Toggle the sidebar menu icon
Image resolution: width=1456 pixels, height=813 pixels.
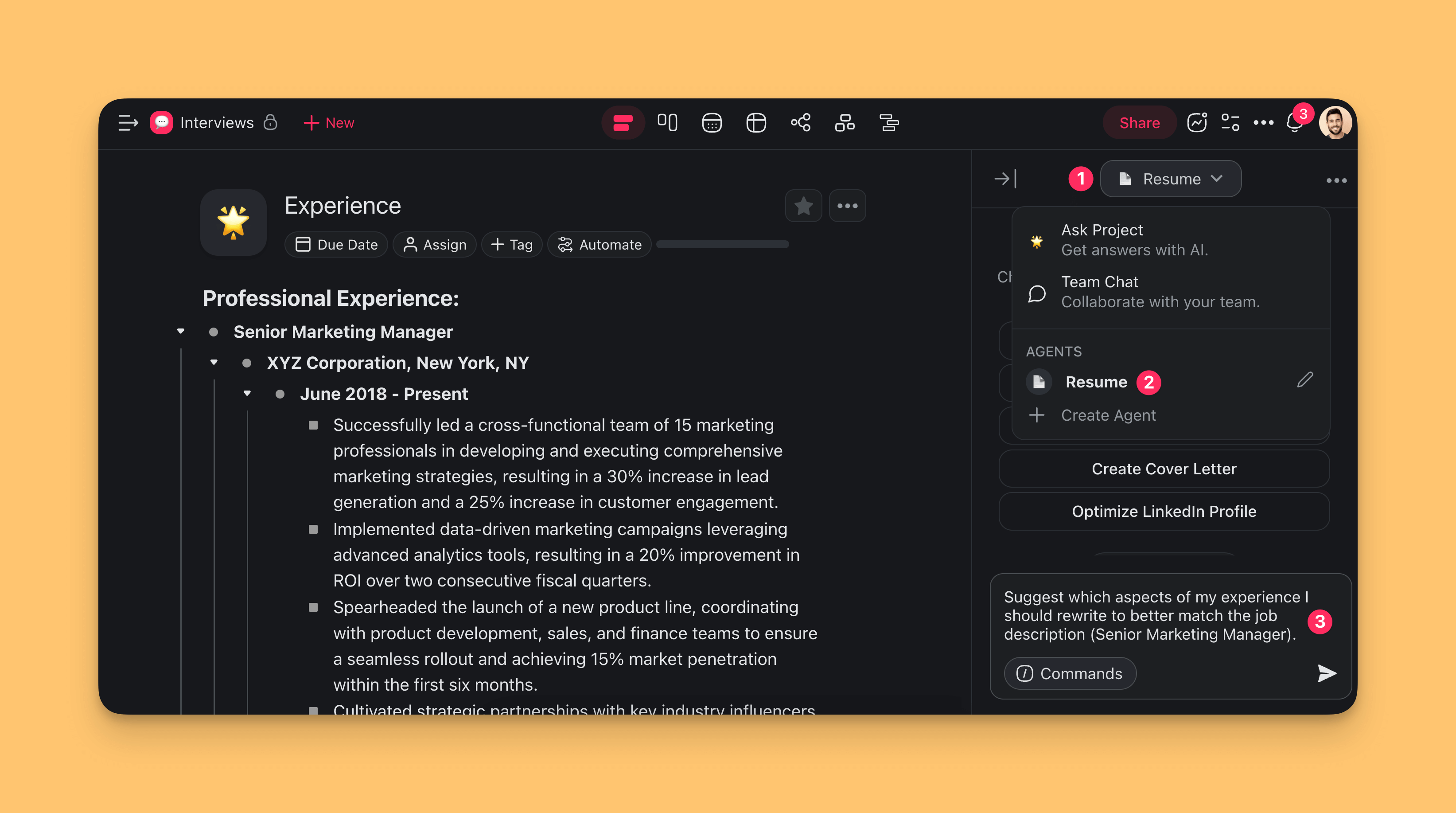[x=128, y=123]
